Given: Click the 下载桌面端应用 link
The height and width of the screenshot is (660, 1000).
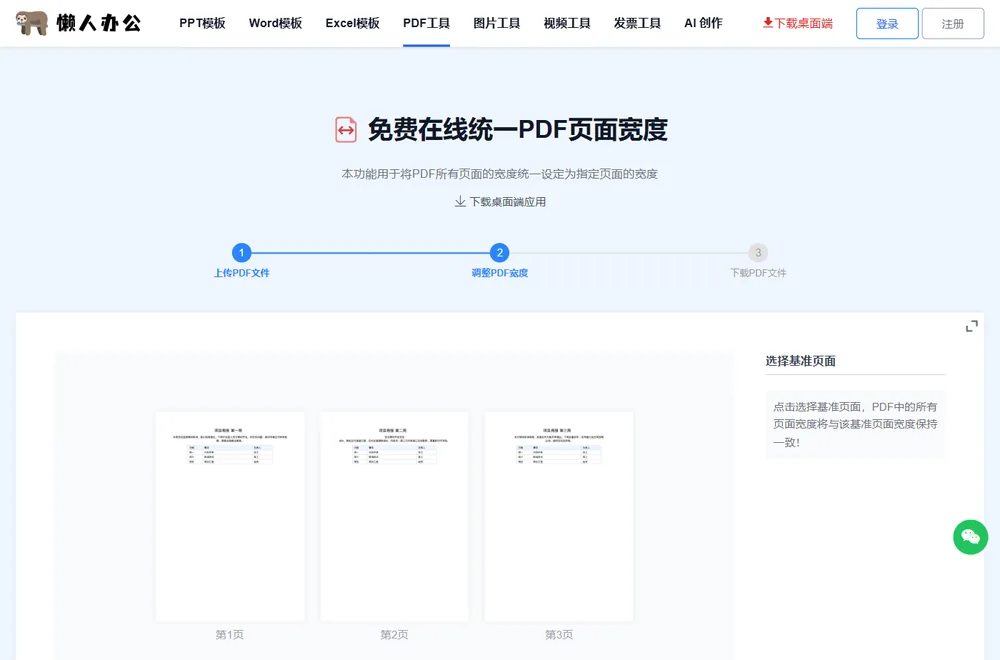Looking at the screenshot, I should pyautogui.click(x=500, y=202).
